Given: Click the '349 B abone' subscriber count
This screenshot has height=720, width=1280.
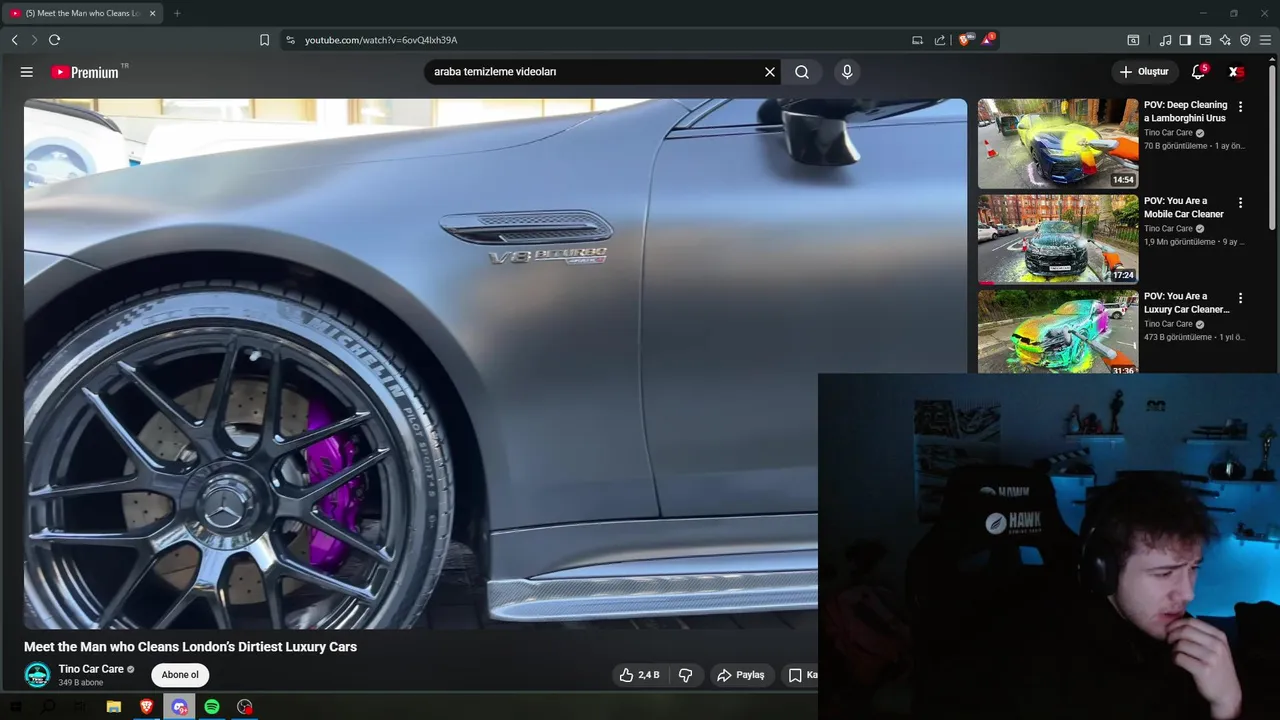Looking at the screenshot, I should click(x=80, y=683).
